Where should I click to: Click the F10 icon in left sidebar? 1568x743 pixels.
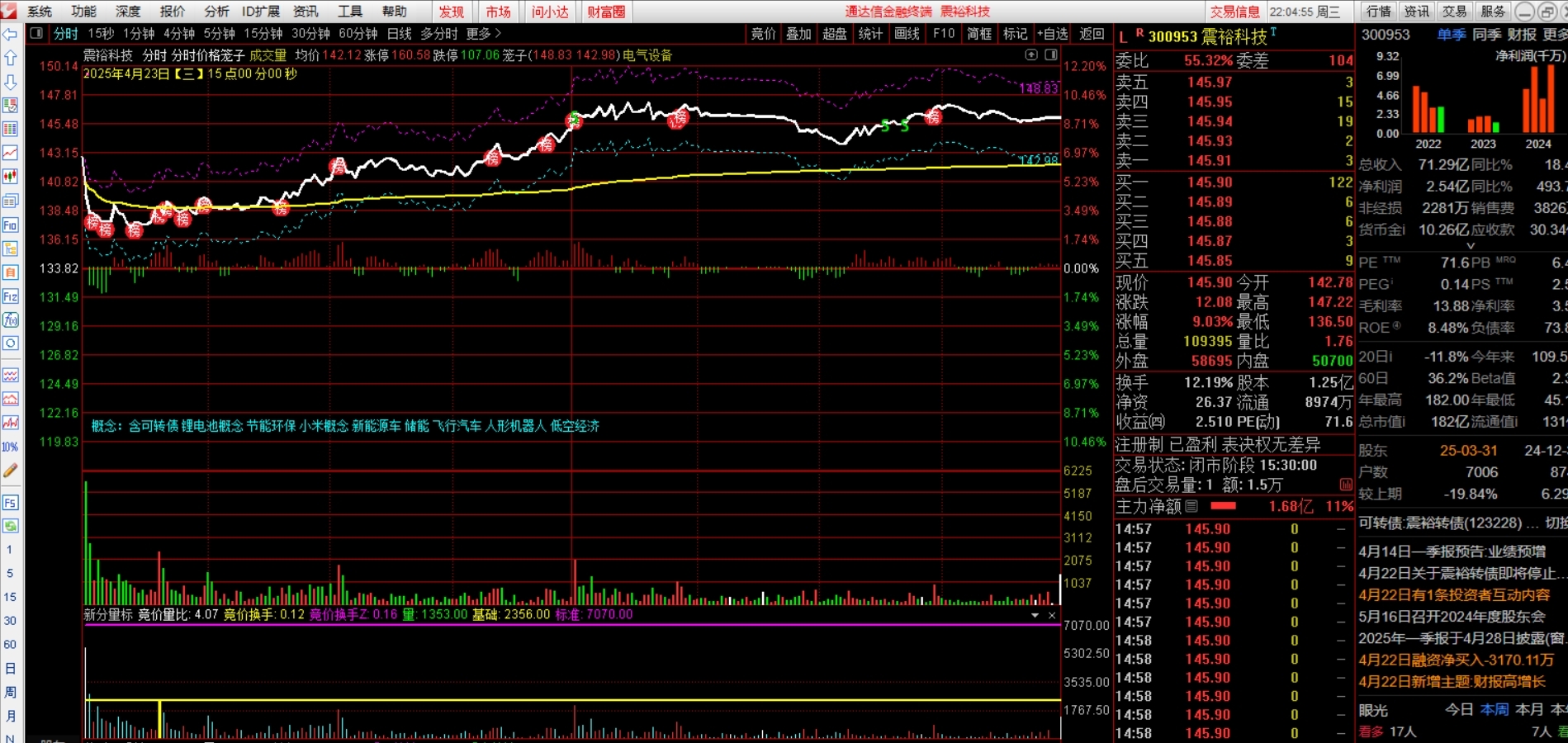(x=11, y=225)
